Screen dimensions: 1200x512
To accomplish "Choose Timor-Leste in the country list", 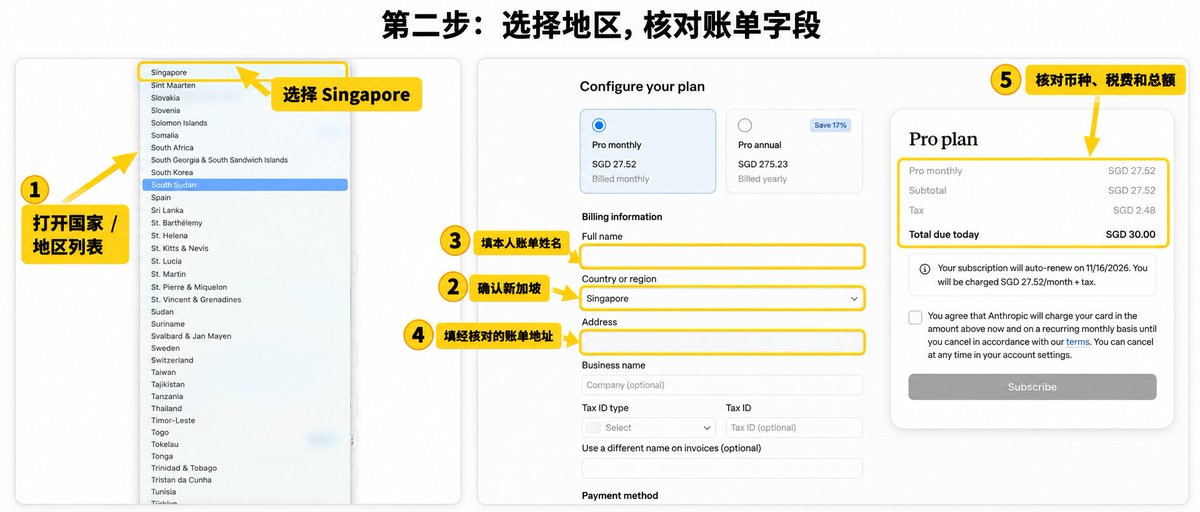I will 173,420.
